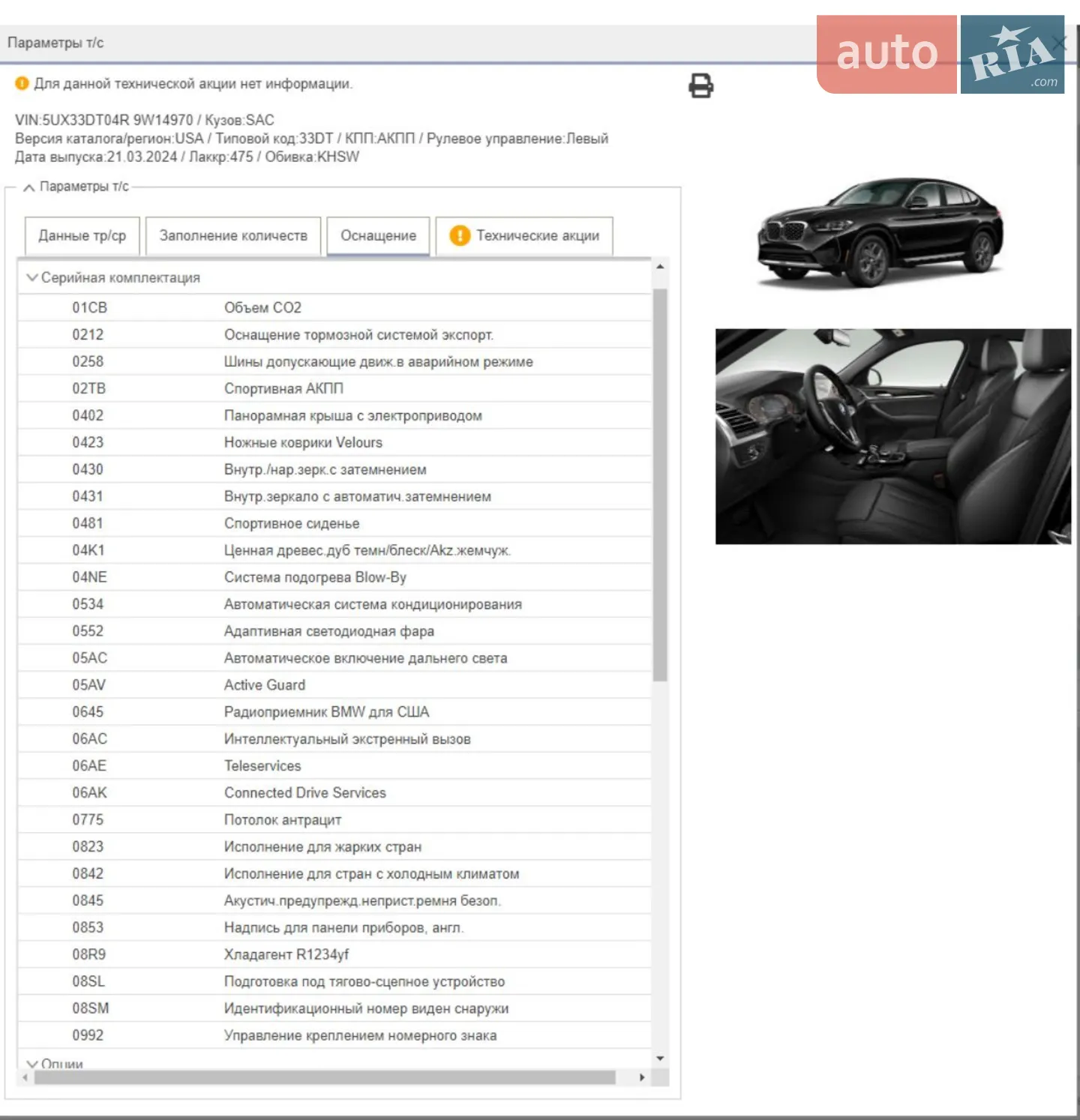Select row 08R9 Хладагент R1234yf
Viewport: 1080px width, 1120px height.
coord(334,955)
